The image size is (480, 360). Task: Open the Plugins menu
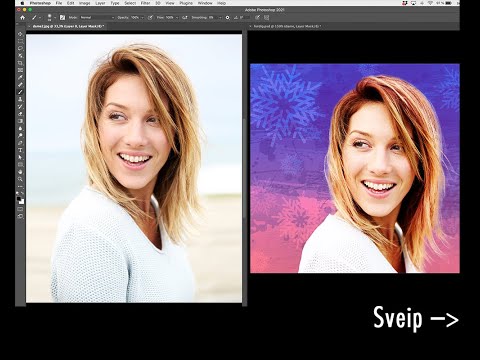186,3
